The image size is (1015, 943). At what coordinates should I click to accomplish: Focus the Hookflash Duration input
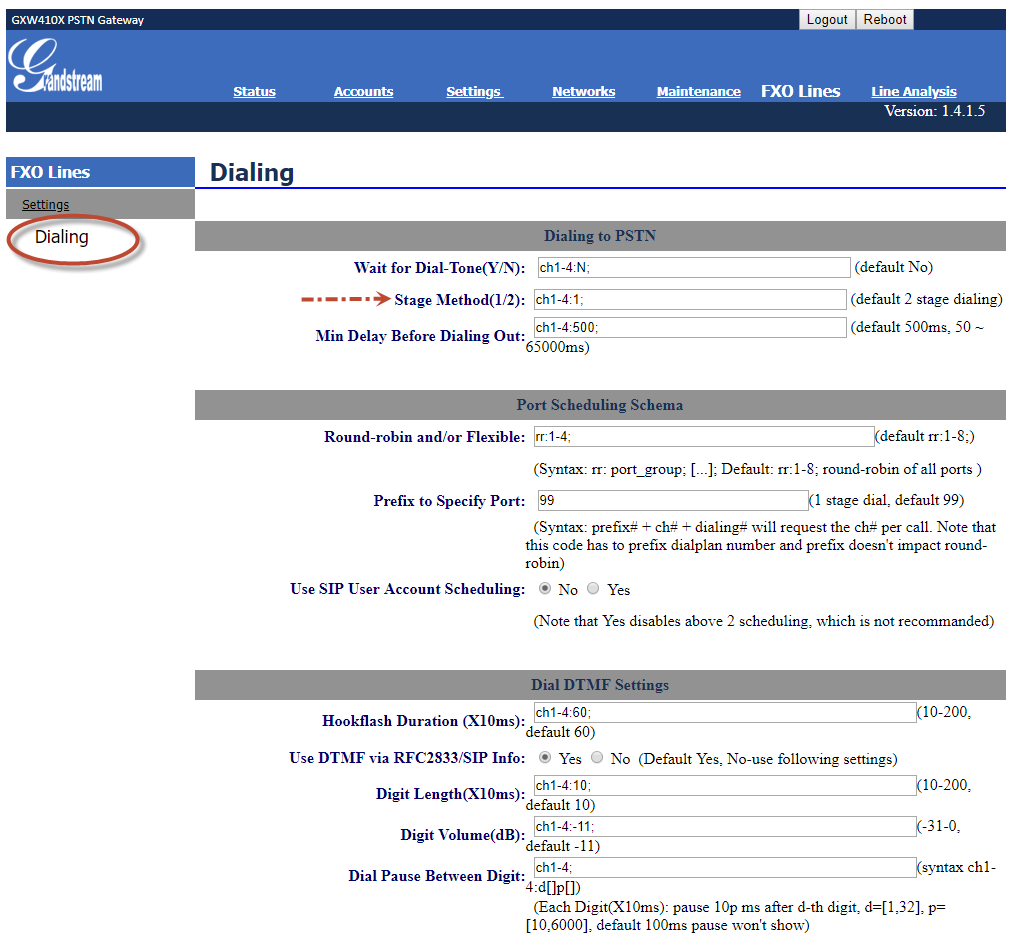point(725,713)
